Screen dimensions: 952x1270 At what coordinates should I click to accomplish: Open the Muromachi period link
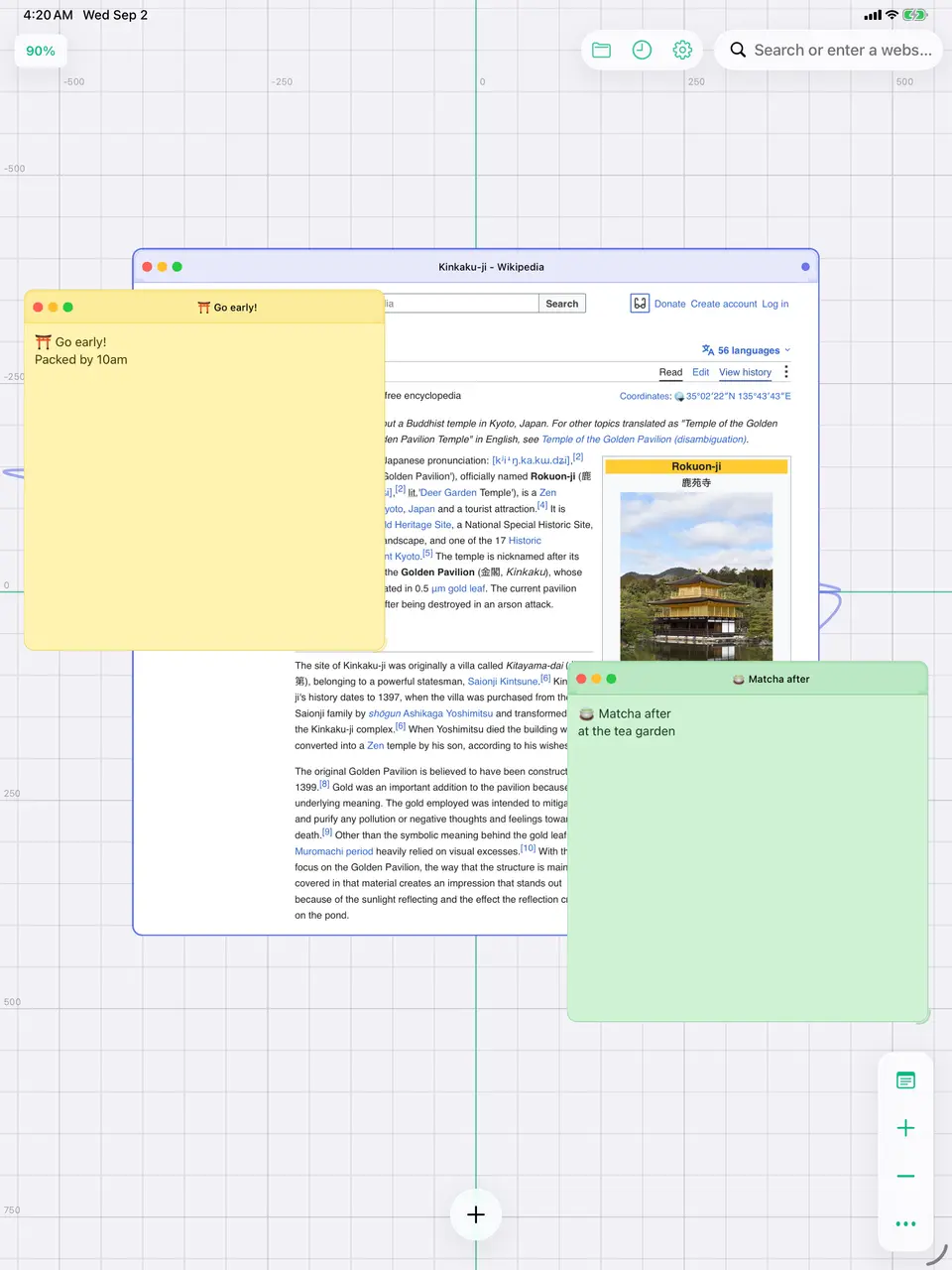(x=334, y=851)
